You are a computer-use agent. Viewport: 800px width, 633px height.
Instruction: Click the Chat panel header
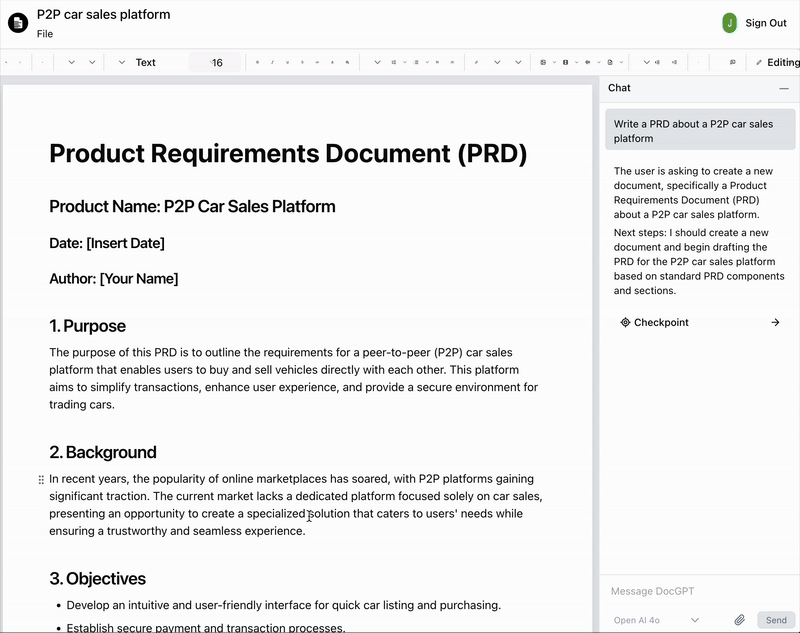[620, 88]
